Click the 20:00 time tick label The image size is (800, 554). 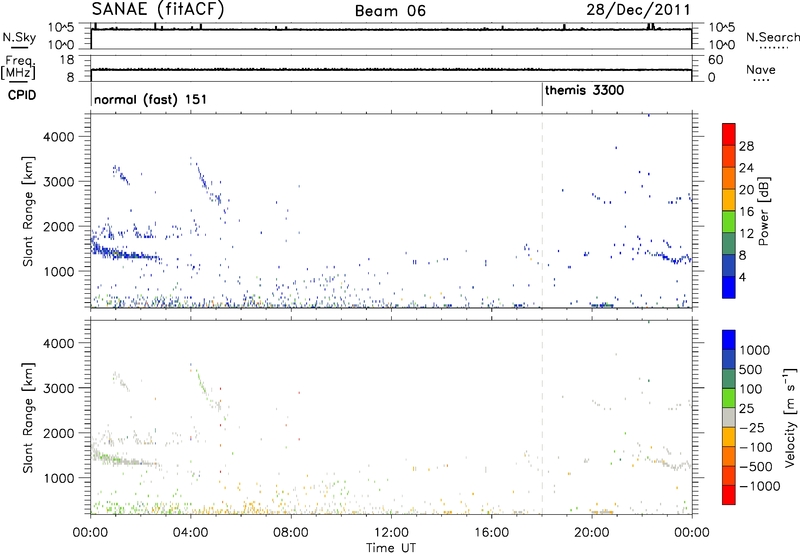tap(591, 533)
